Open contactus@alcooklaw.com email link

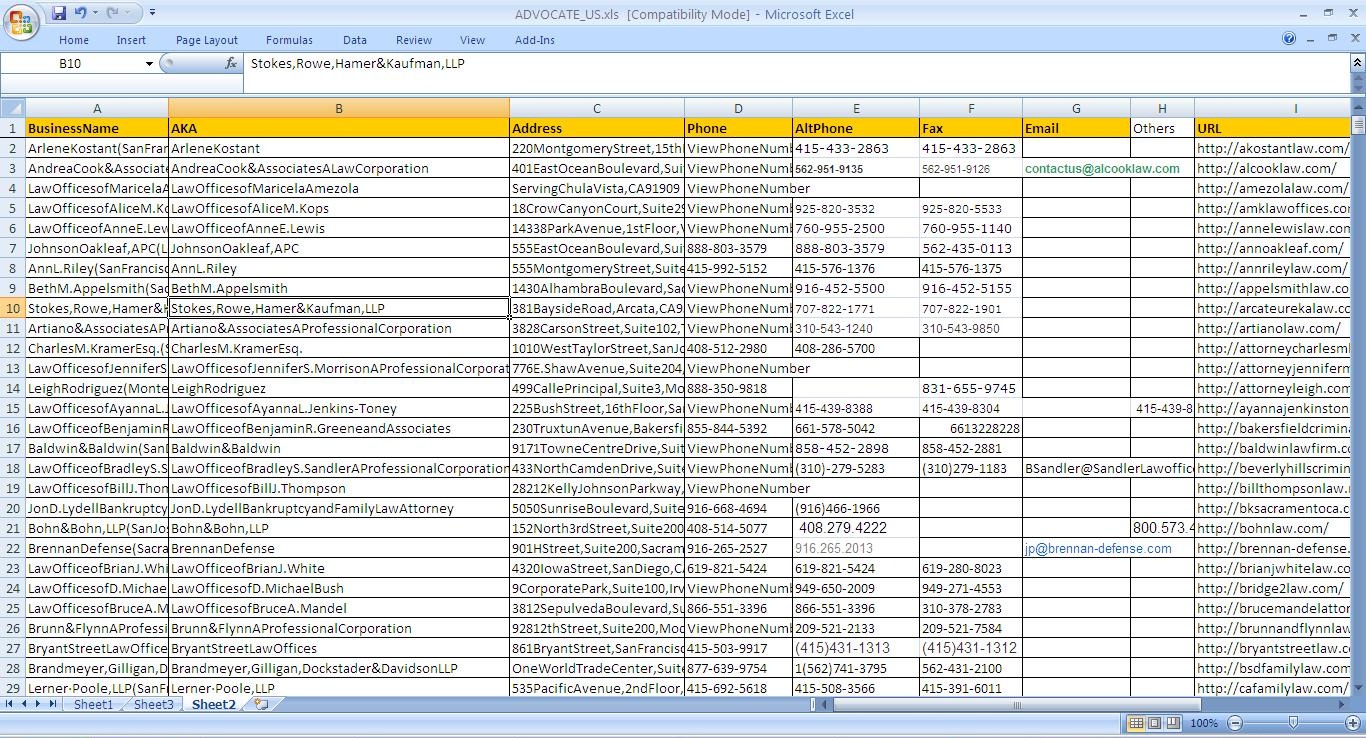coord(1102,169)
